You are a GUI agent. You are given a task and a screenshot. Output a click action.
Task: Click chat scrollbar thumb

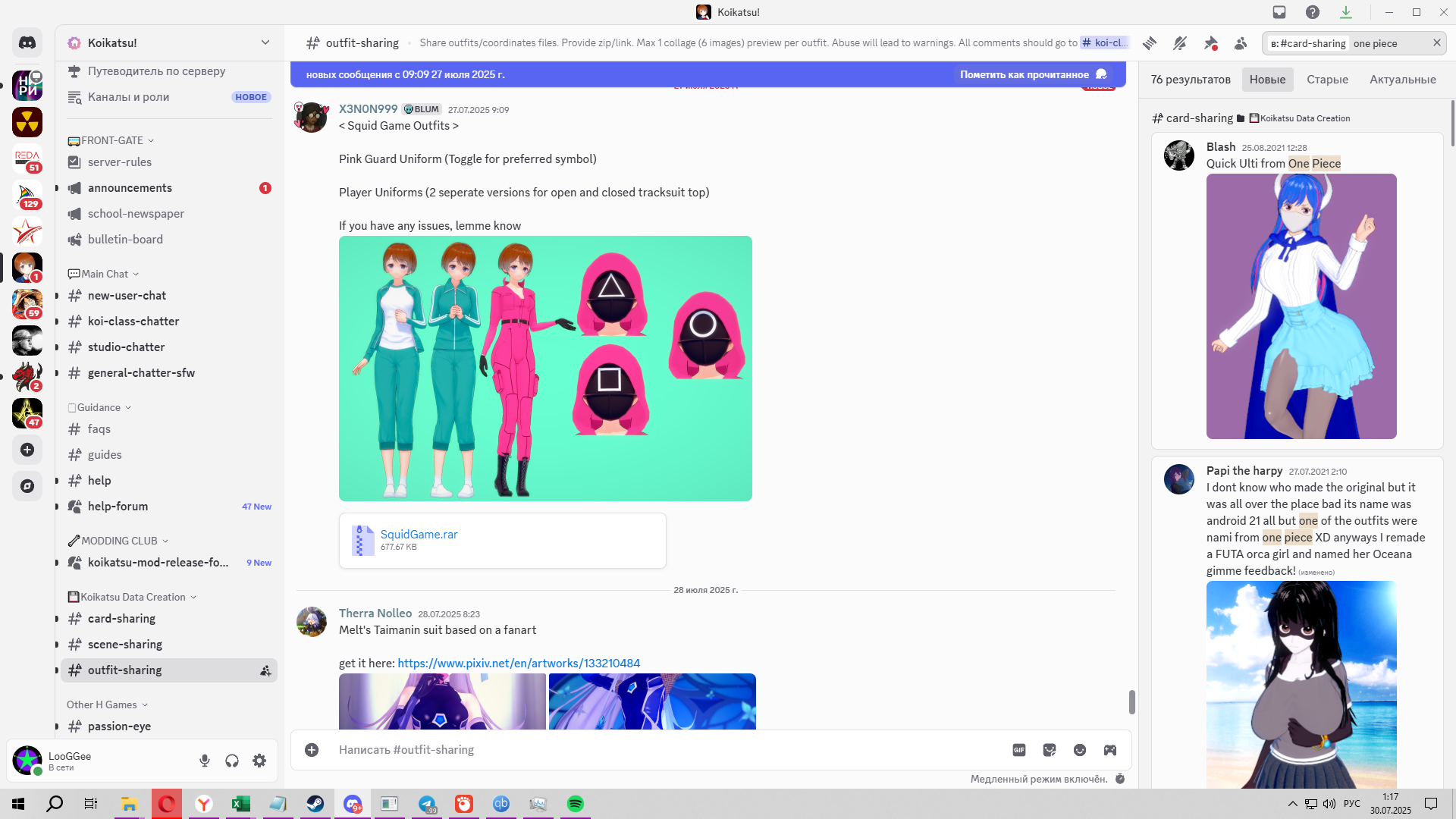(x=1131, y=702)
